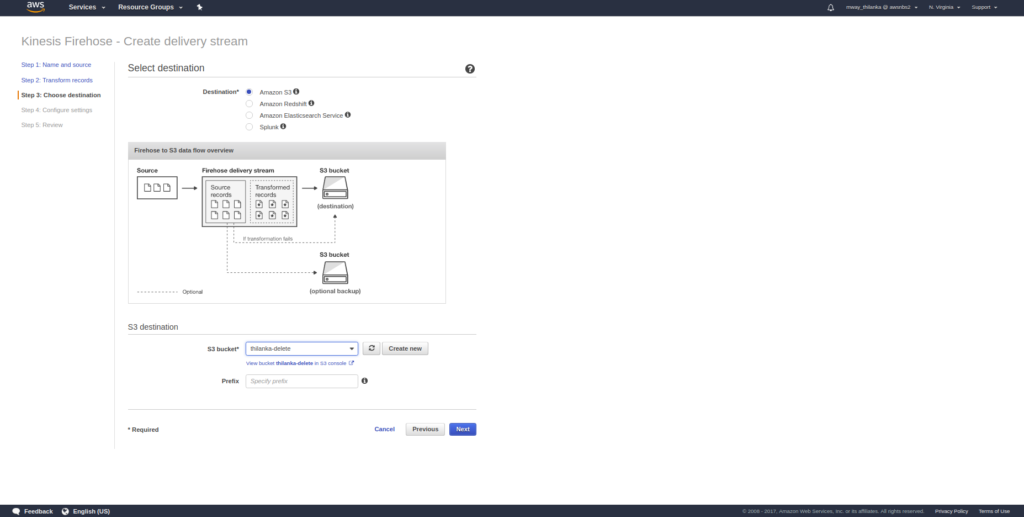The image size is (1024, 517).
Task: Expand the Services menu
Action: coord(87,7)
